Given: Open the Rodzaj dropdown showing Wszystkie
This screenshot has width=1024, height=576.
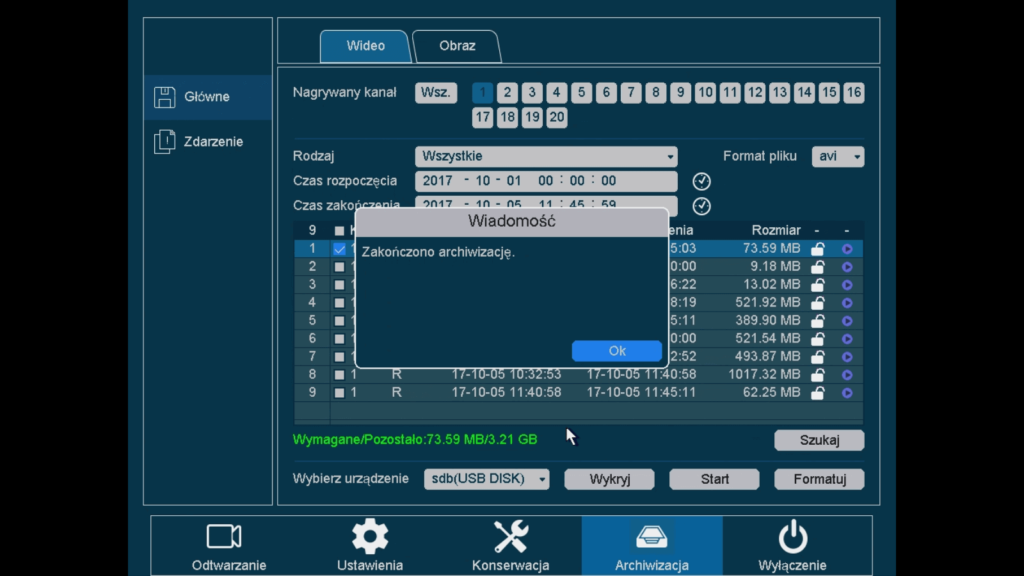Looking at the screenshot, I should tap(546, 156).
